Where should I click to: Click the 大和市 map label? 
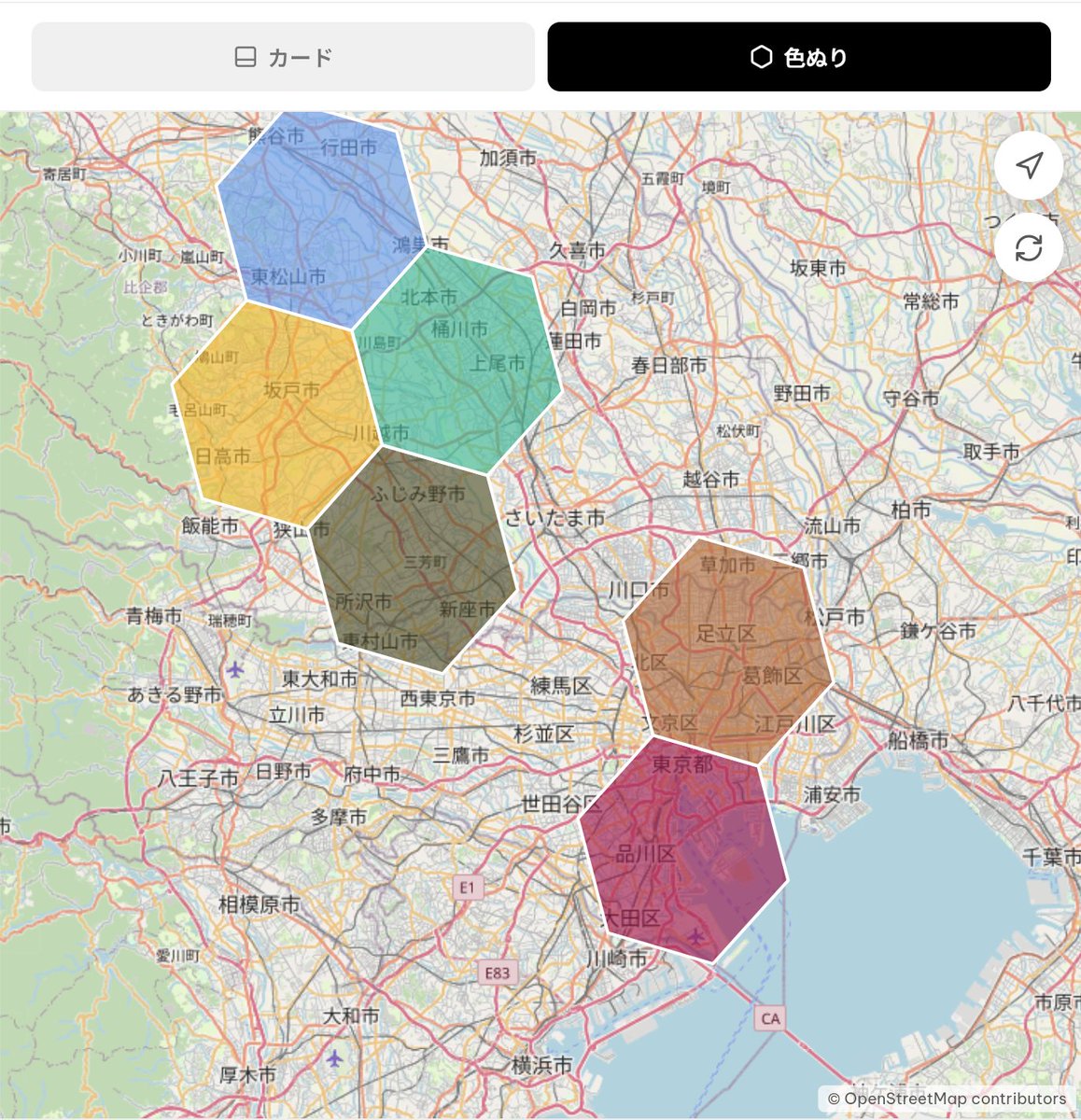tap(351, 1016)
